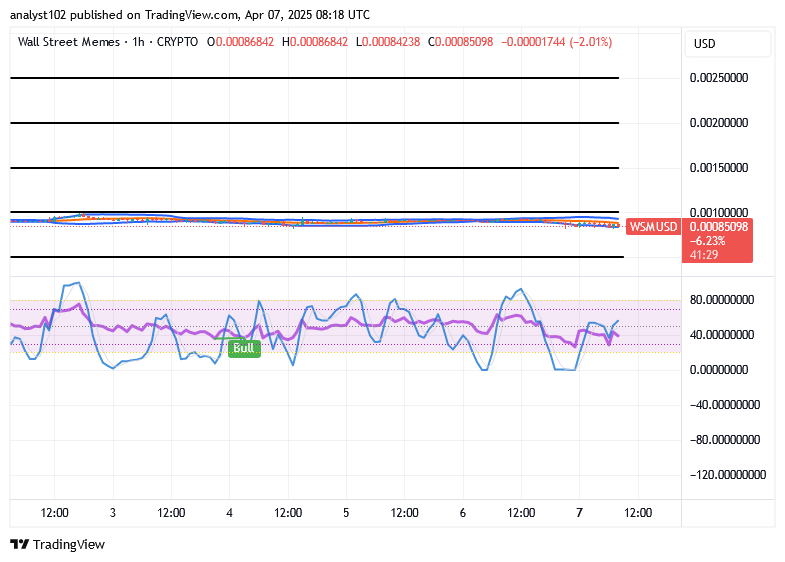The image size is (785, 562).
Task: Click the -40.00000000 oscillator axis label
Action: [725, 404]
